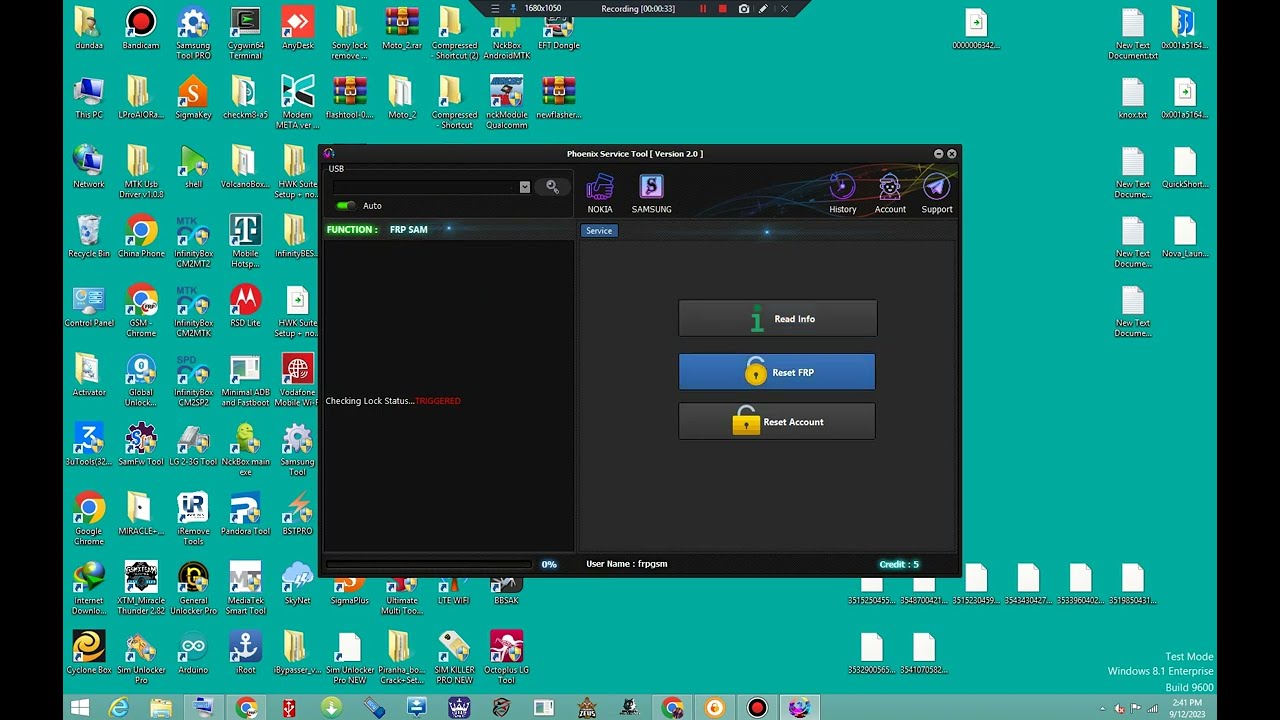Open File Explorer from taskbar

tap(160, 708)
